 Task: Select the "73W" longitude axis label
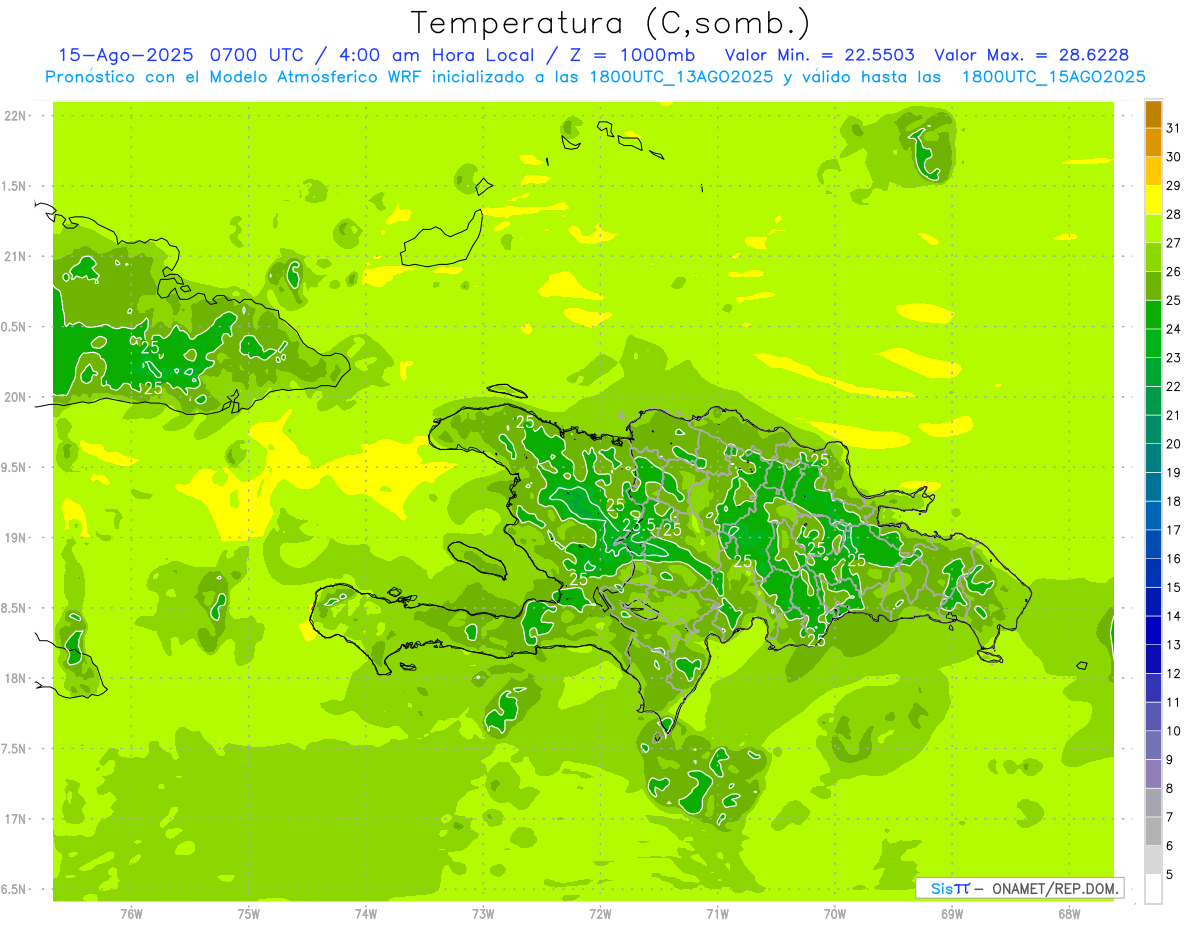click(483, 914)
